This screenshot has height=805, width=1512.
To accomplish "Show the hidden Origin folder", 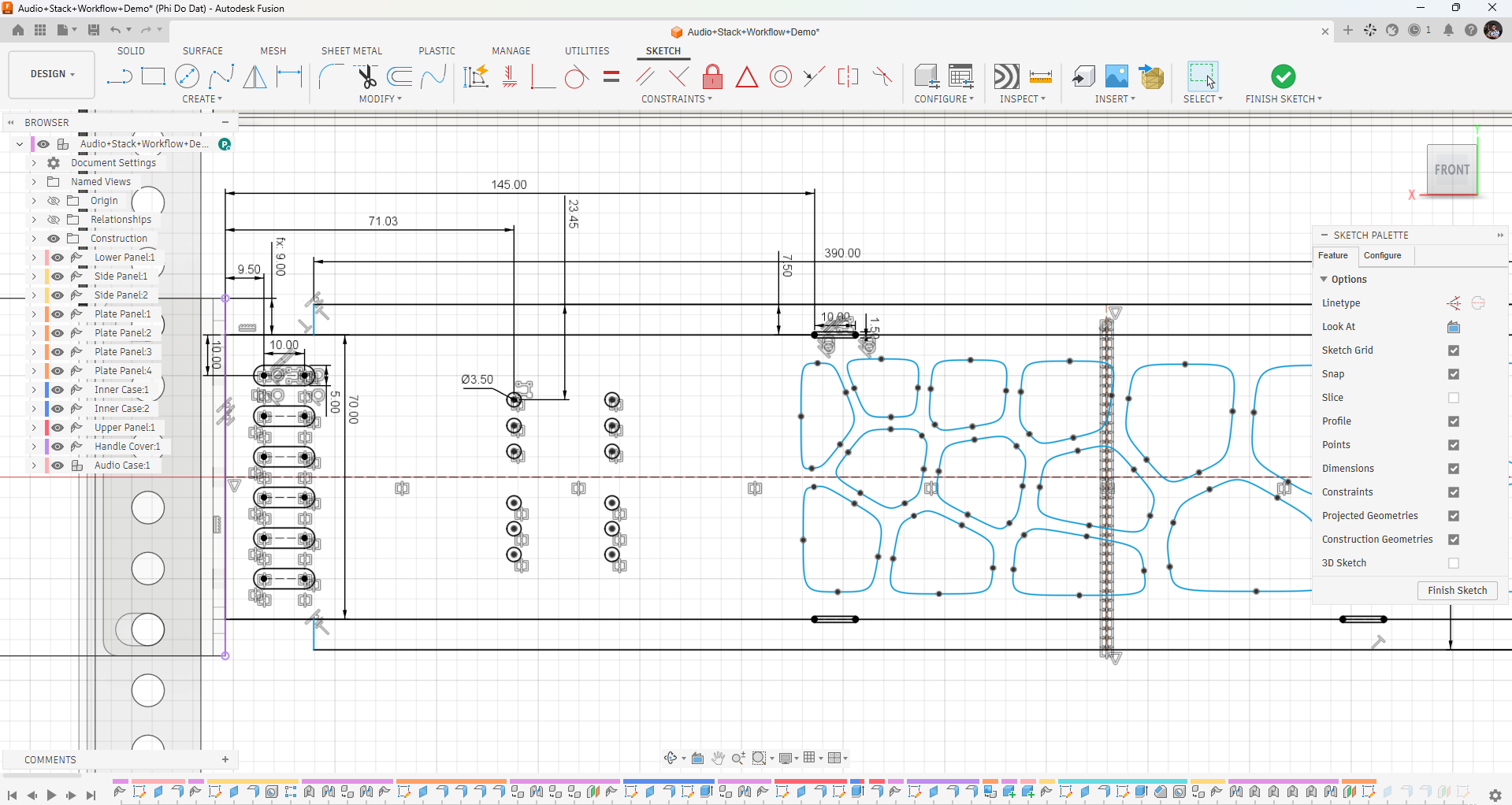I will tap(54, 201).
